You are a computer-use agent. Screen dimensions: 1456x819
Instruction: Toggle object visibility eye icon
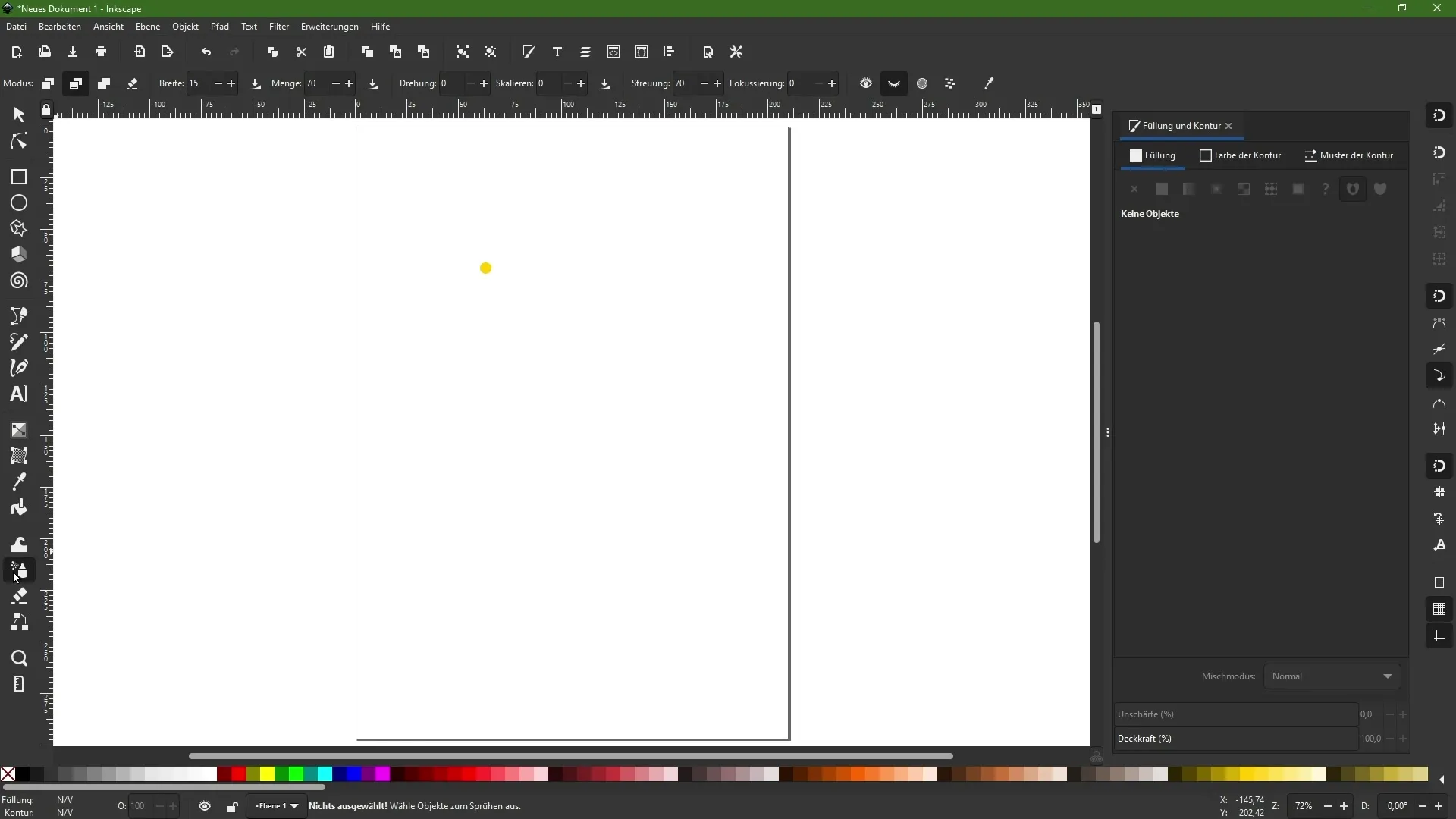[204, 807]
